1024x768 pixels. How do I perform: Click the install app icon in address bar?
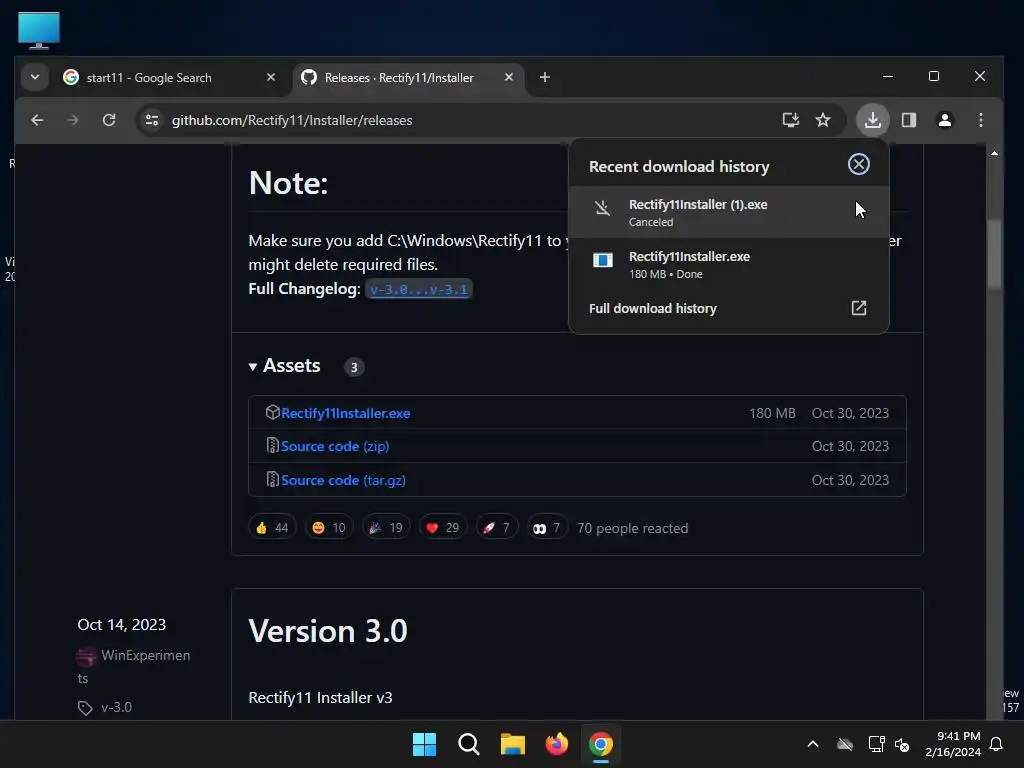pyautogui.click(x=791, y=120)
